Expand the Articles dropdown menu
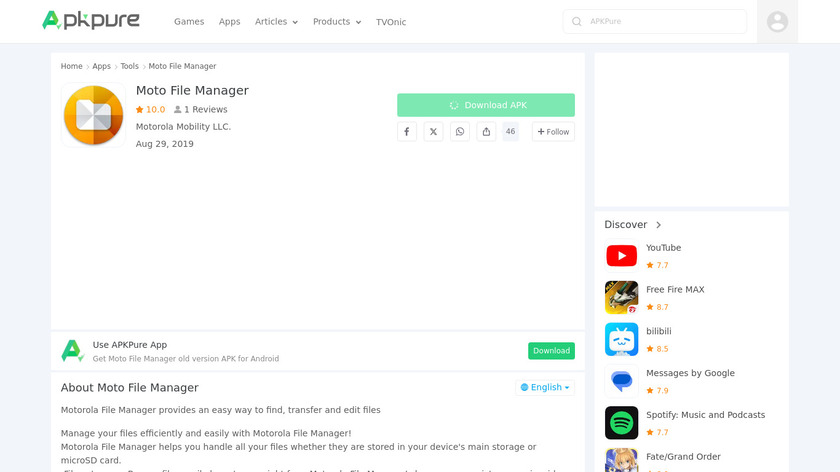 [276, 22]
